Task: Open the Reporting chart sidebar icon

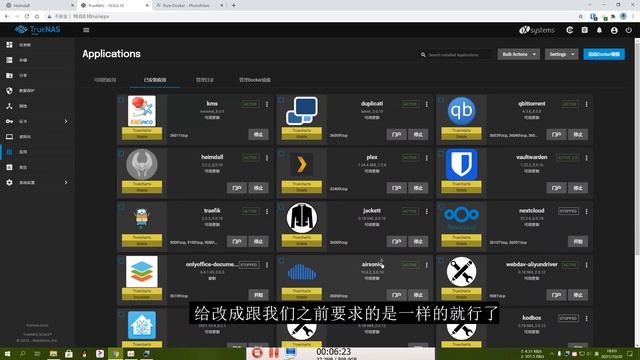Action: 9,167
